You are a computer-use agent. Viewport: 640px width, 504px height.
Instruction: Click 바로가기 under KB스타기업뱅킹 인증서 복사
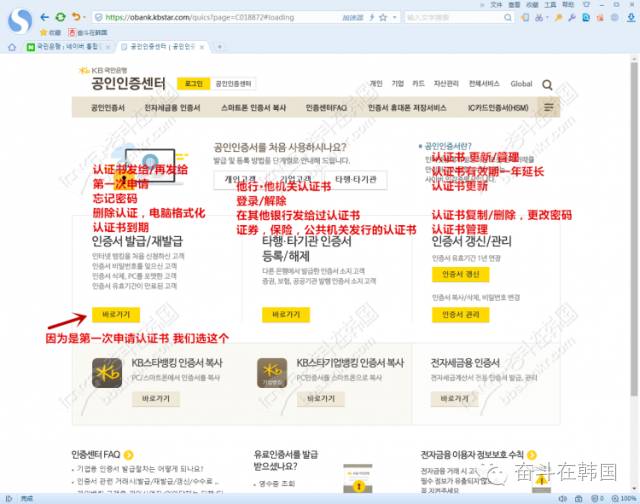coord(321,399)
